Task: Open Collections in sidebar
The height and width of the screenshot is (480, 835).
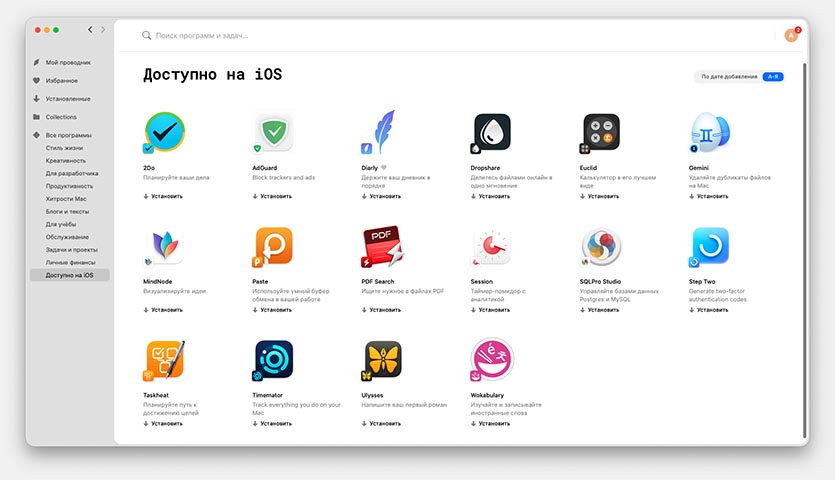Action: pyautogui.click(x=61, y=117)
